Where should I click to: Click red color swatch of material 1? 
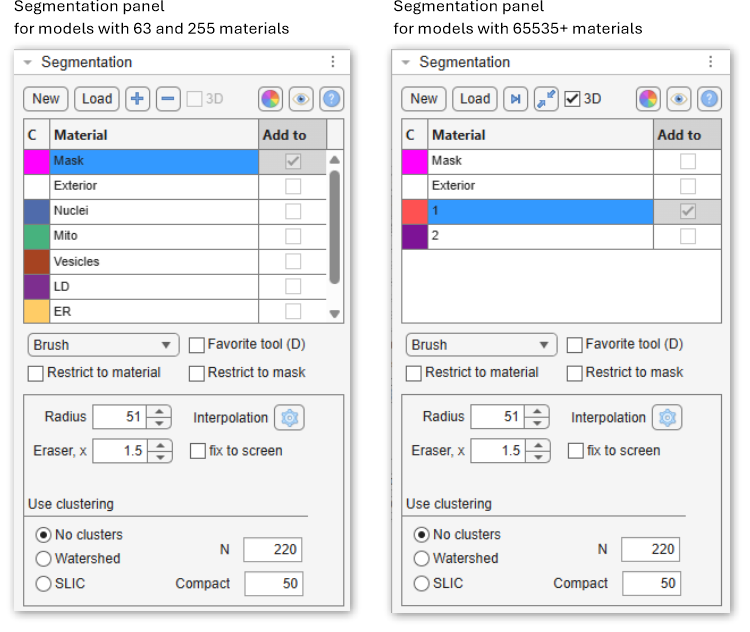pos(415,211)
